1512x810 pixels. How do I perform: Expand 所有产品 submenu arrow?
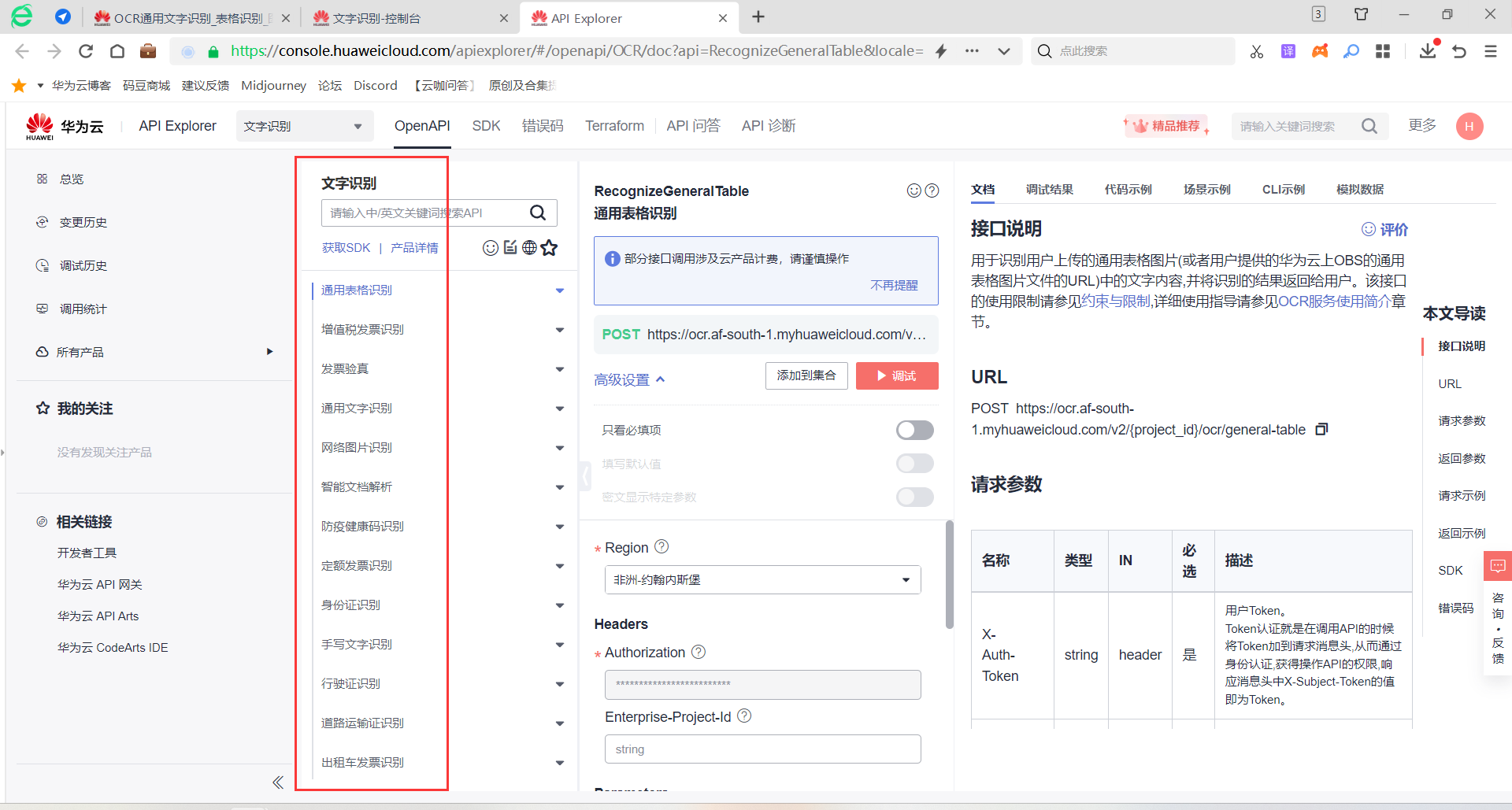coord(269,352)
